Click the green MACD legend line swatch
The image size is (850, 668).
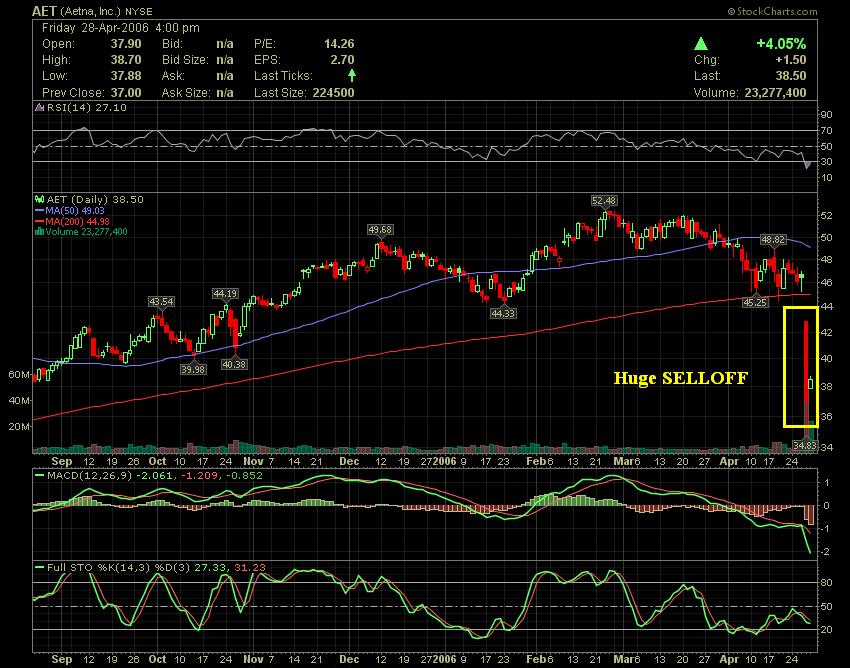[40, 476]
